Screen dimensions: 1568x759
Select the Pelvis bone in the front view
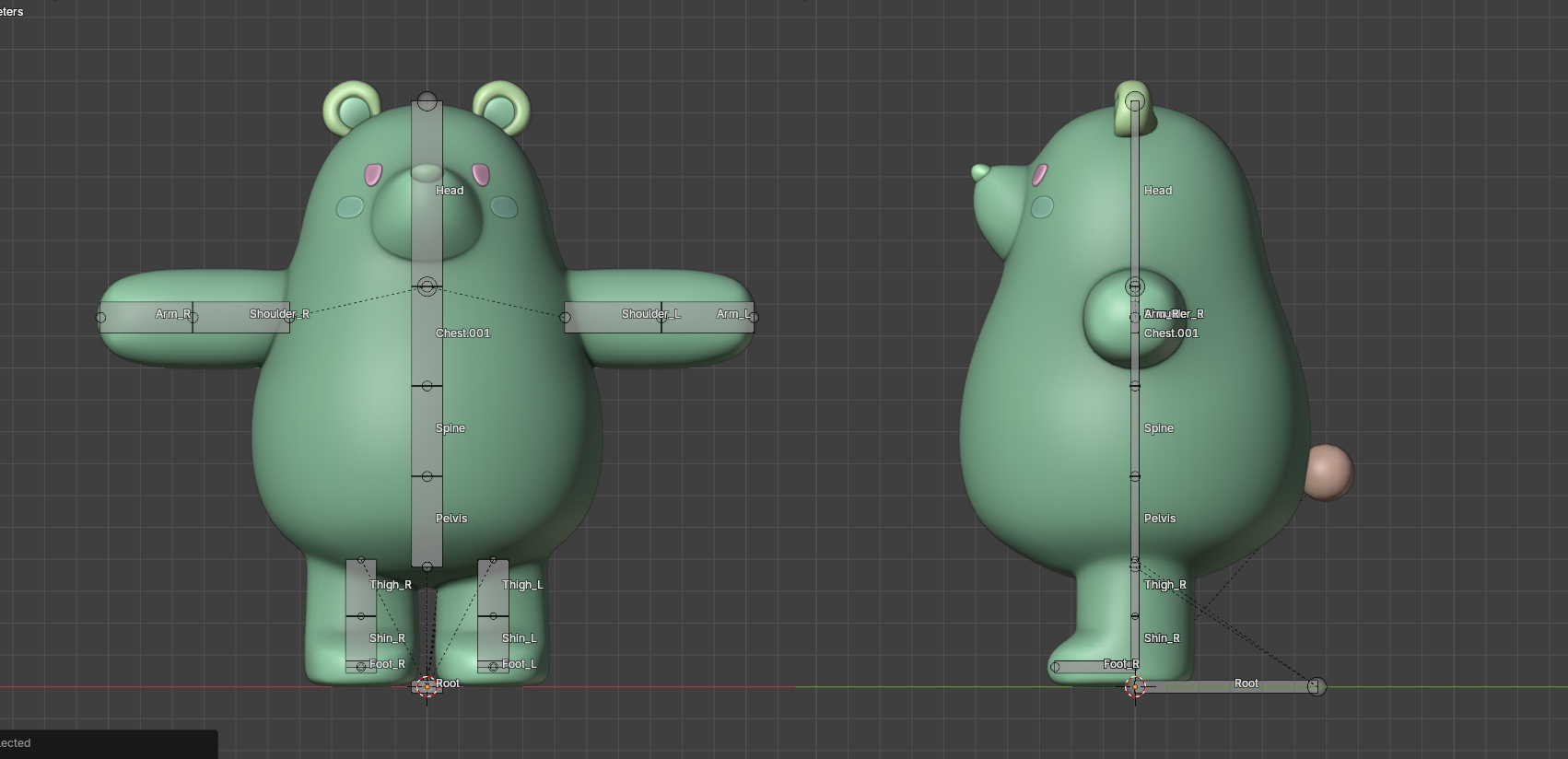[x=427, y=520]
